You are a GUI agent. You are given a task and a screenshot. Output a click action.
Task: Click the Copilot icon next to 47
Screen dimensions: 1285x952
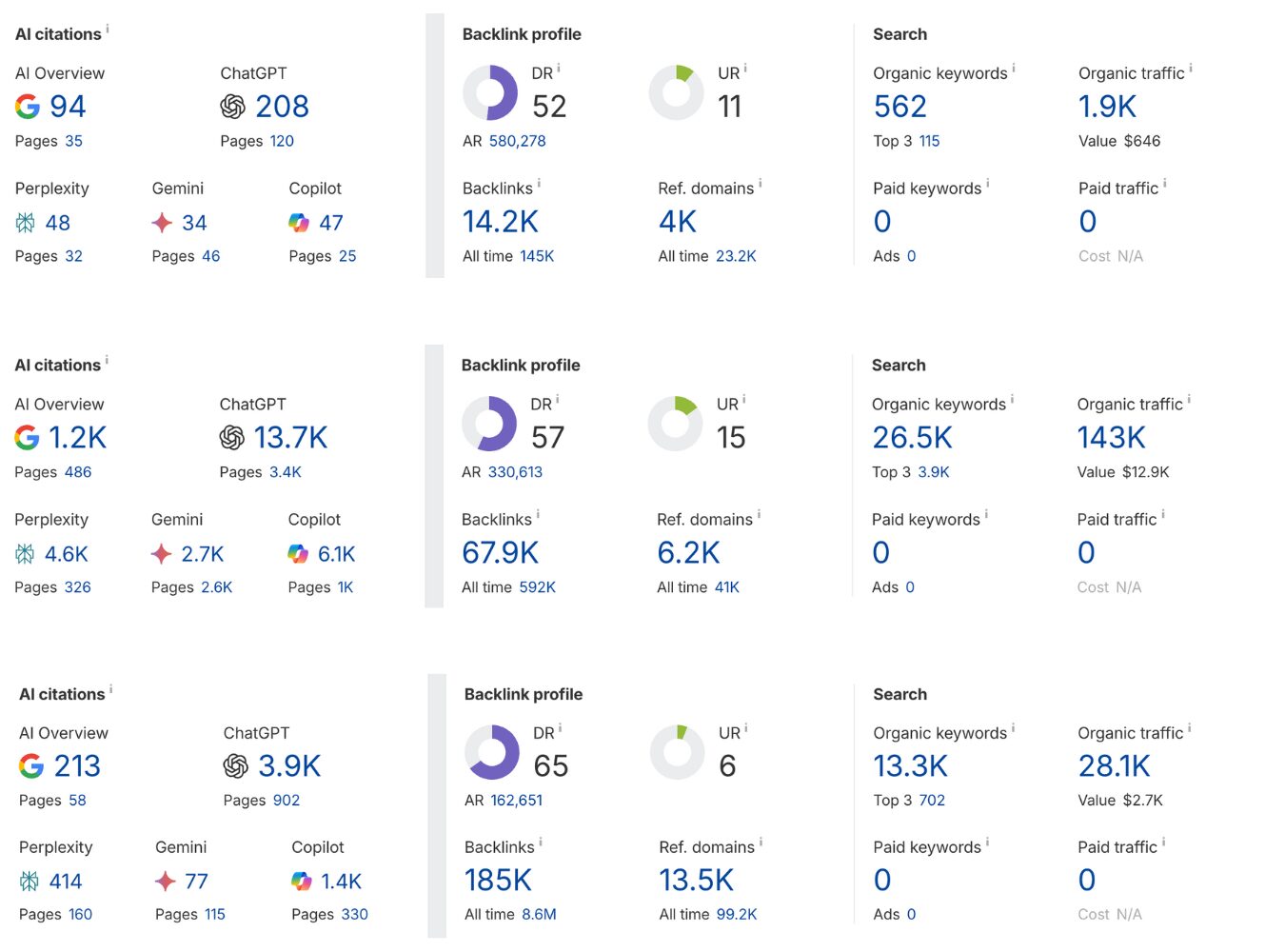click(299, 223)
